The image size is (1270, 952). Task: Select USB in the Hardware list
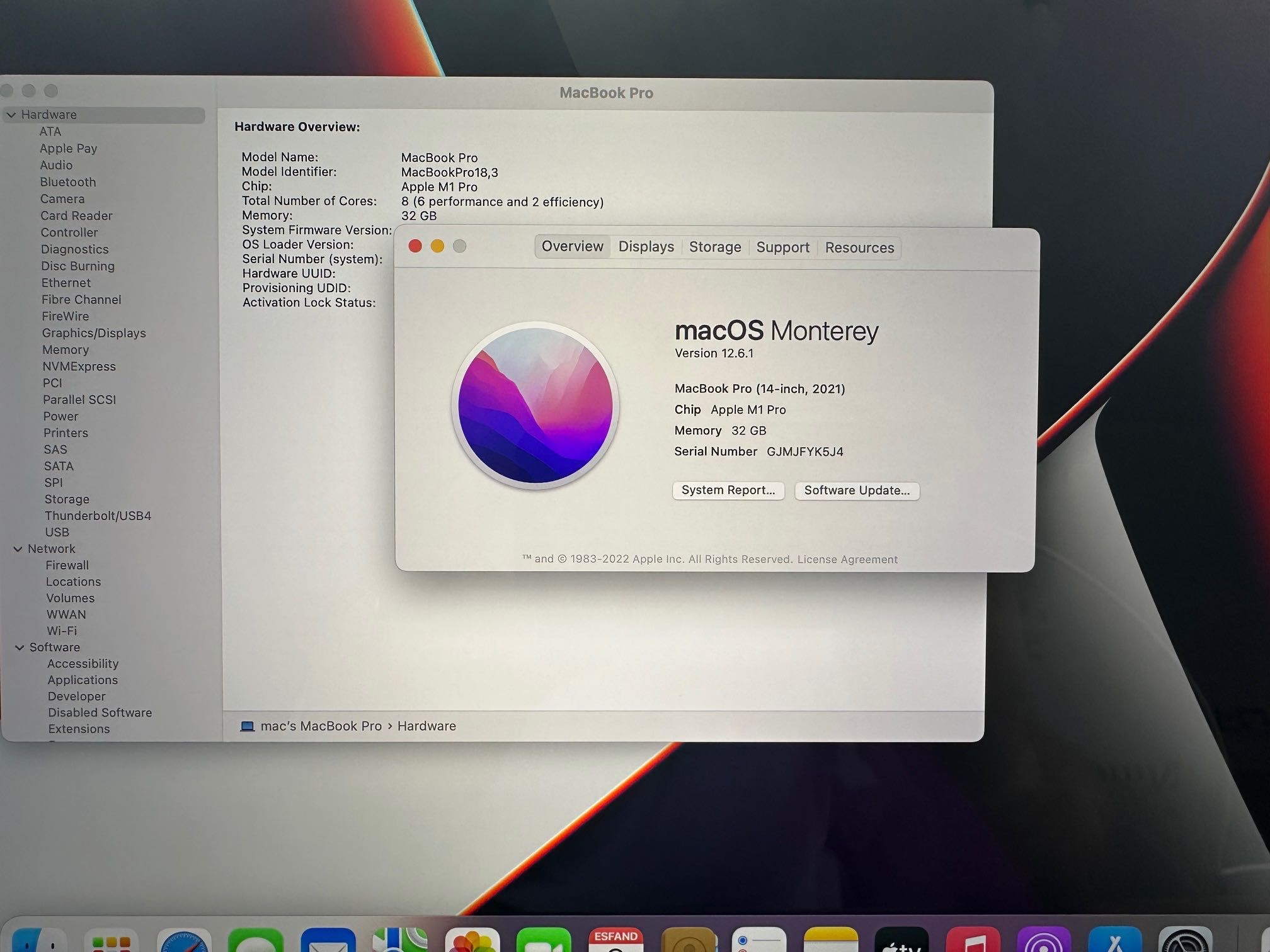[57, 532]
